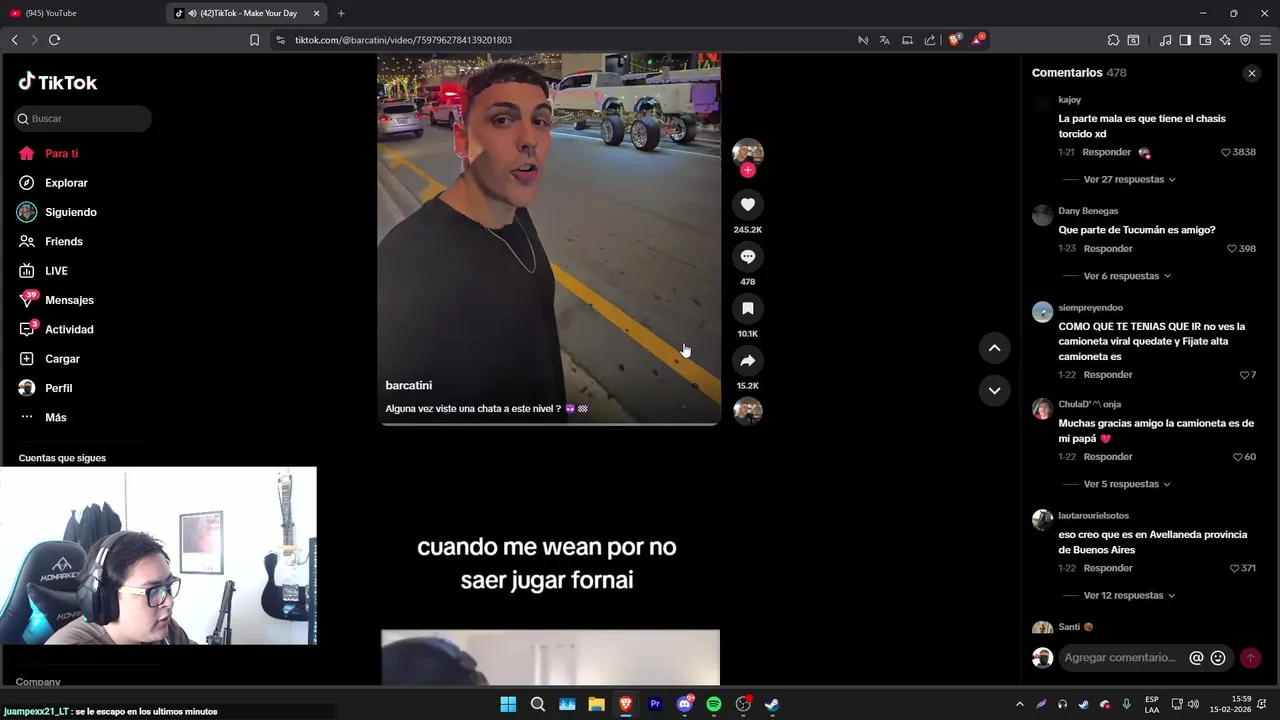Open the Brave Shields lion icon
The width and height of the screenshot is (1280, 720).
954,40
